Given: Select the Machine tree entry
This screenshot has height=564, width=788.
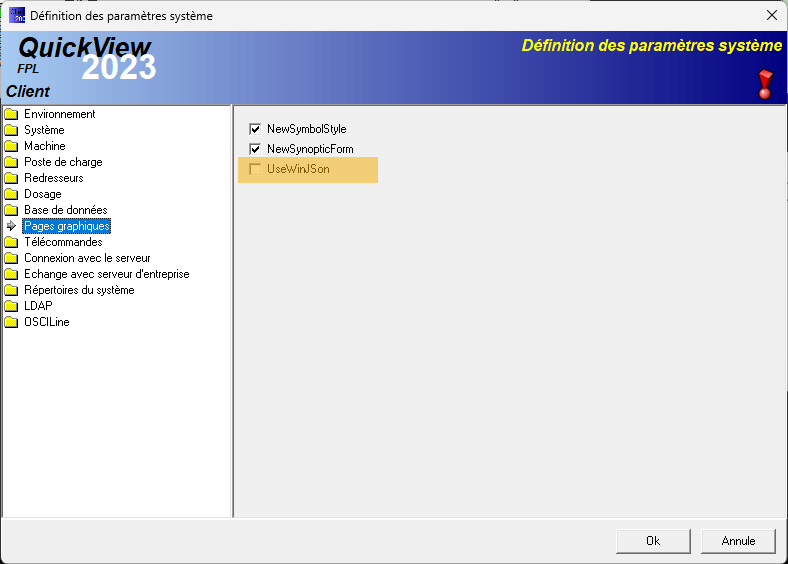Looking at the screenshot, I should tap(45, 146).
